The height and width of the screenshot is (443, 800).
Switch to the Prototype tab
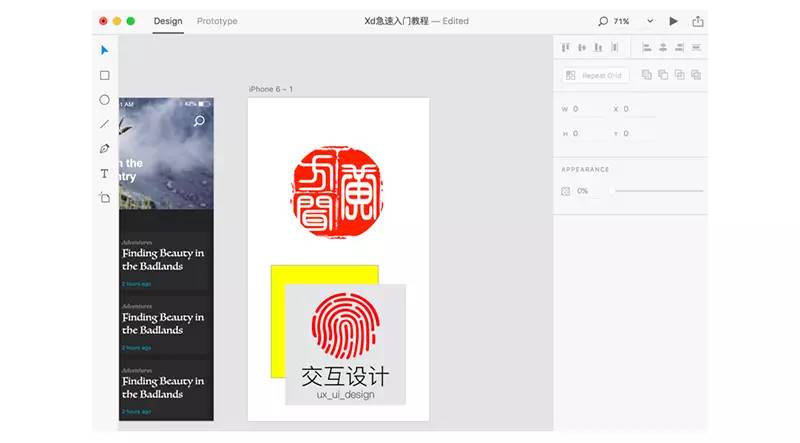(217, 21)
